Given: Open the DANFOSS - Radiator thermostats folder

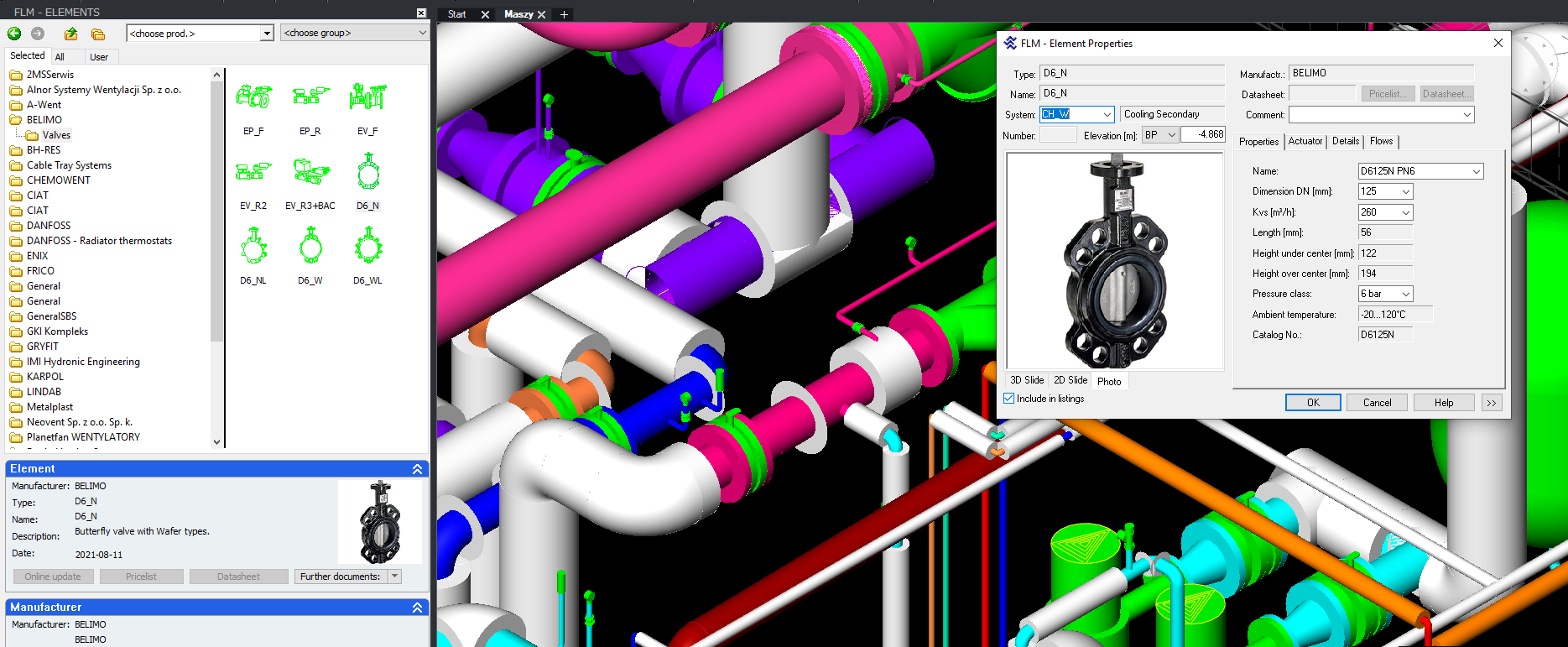Looking at the screenshot, I should 99,241.
